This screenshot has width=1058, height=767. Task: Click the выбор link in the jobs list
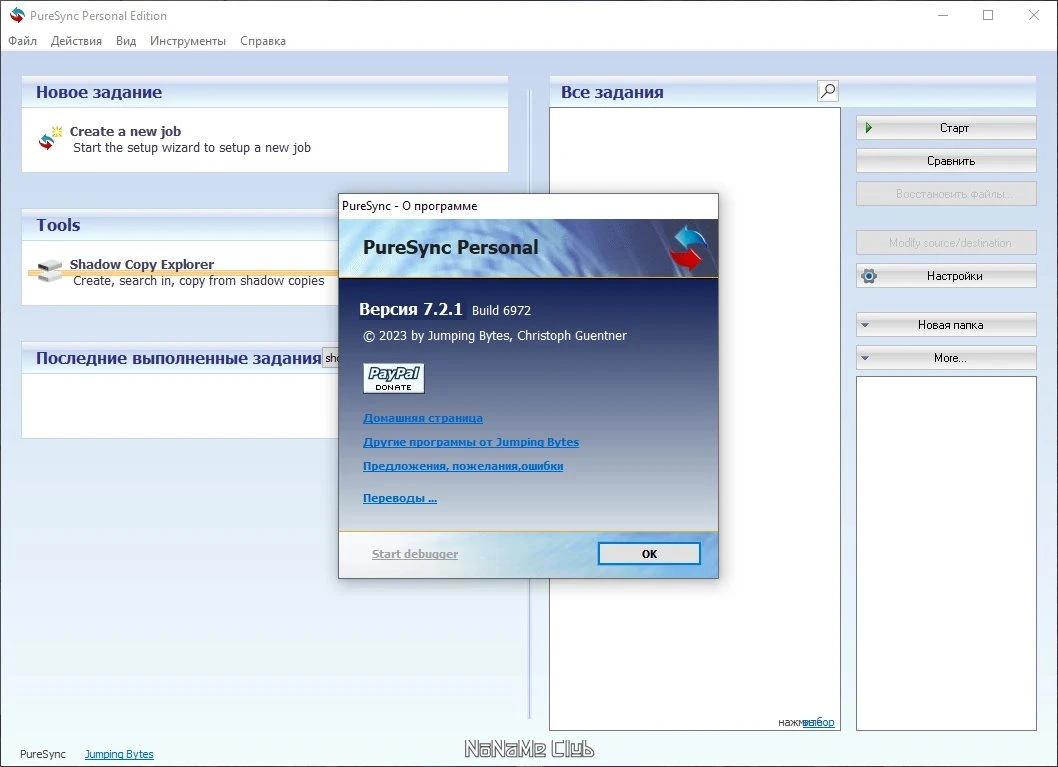point(818,722)
